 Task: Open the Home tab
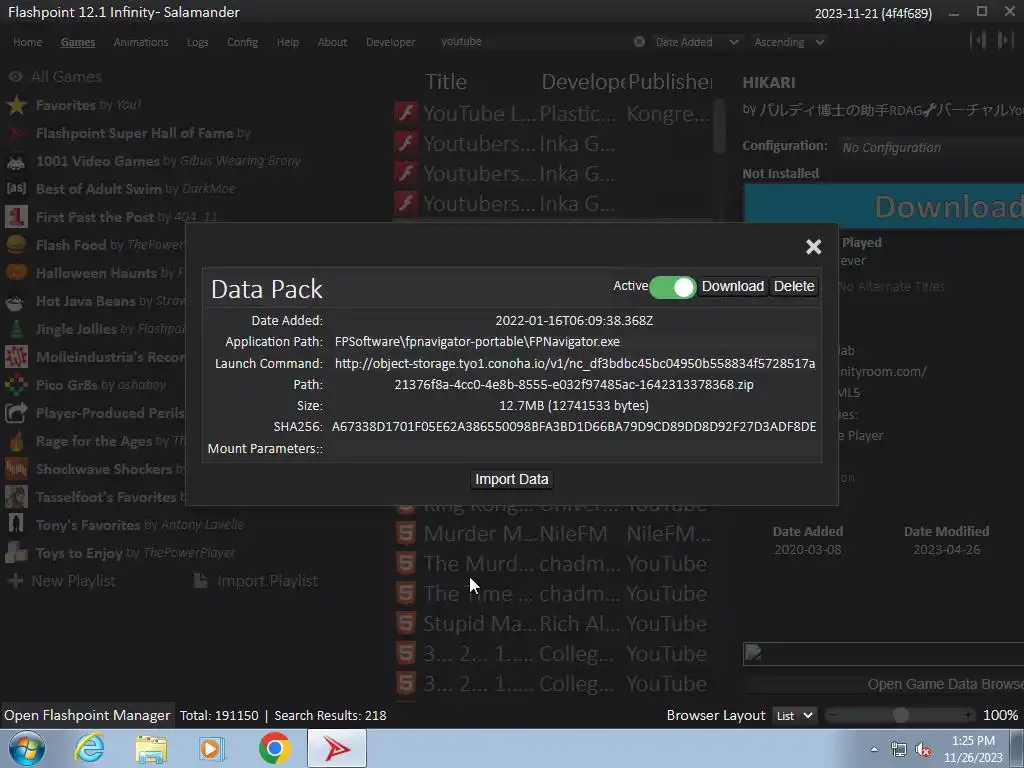click(x=27, y=42)
